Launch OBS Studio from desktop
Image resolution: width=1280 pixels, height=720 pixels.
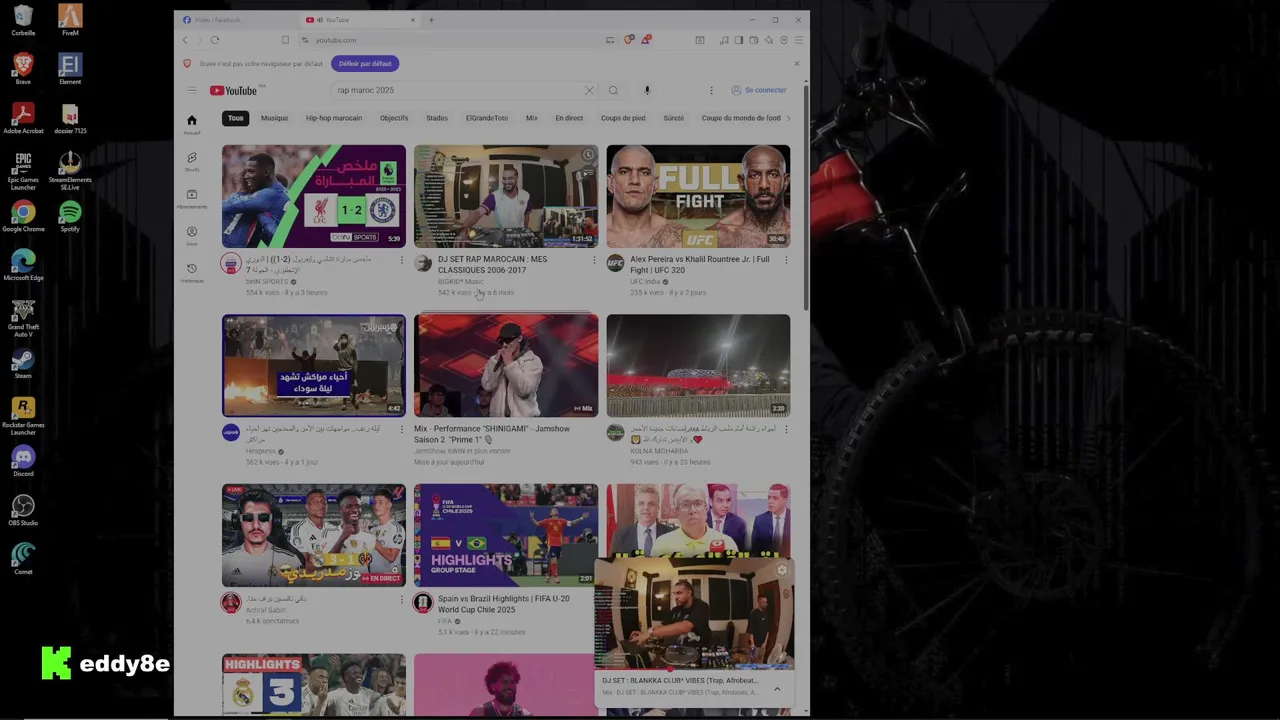point(23,511)
